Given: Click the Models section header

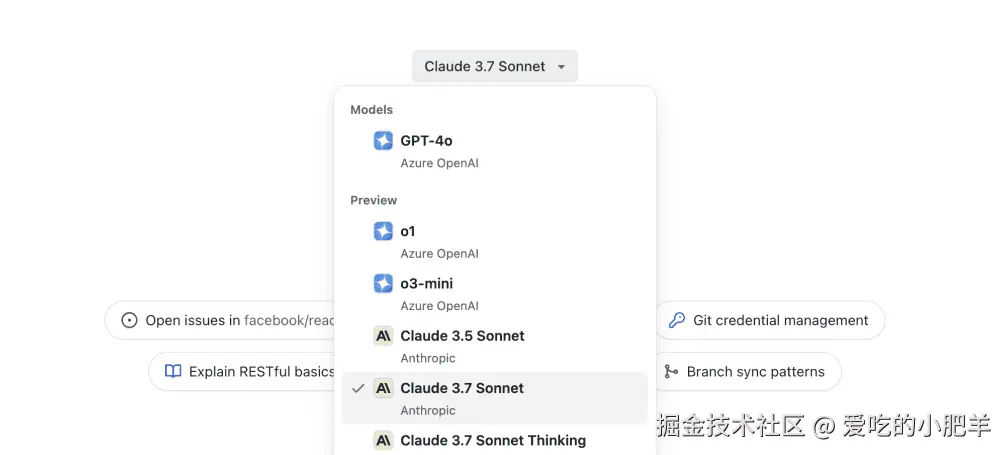Looking at the screenshot, I should pyautogui.click(x=371, y=110).
